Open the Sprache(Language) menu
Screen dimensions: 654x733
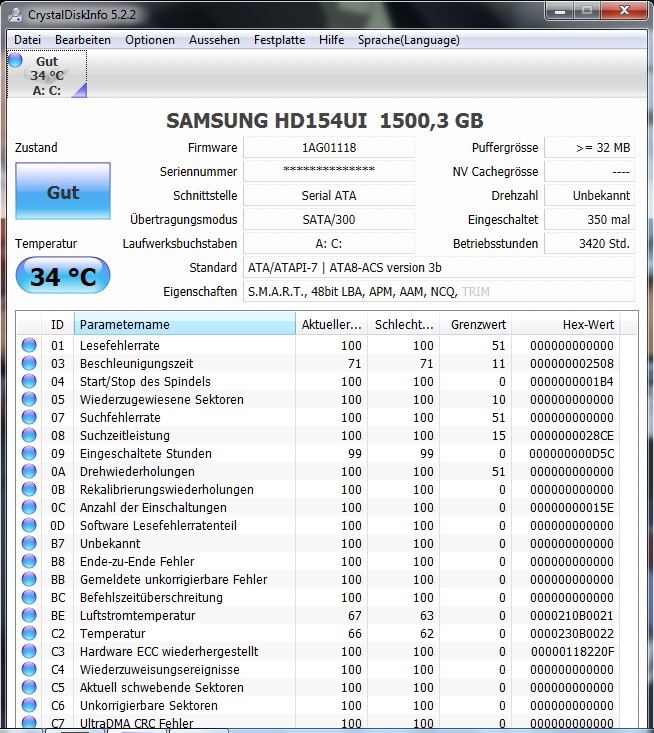pos(409,40)
